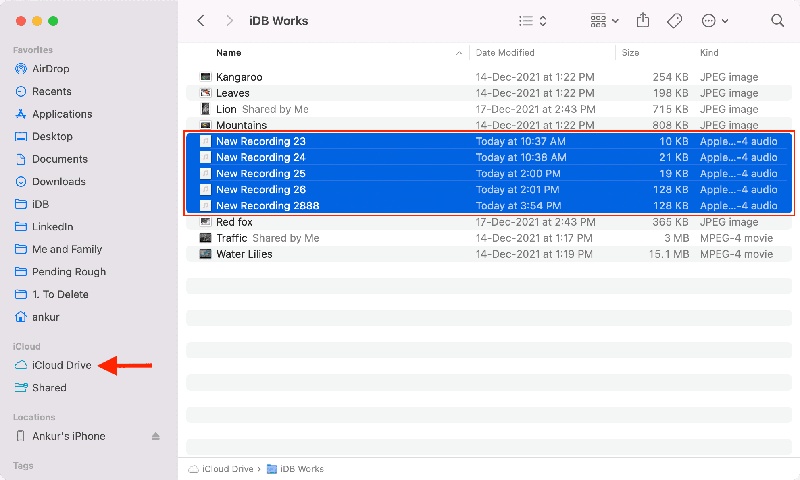Select the Red fox file

489,222
